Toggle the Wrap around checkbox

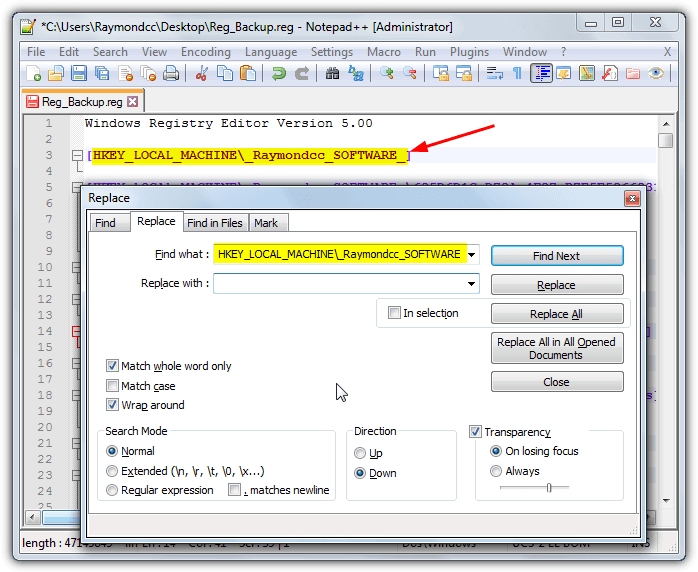click(x=112, y=405)
